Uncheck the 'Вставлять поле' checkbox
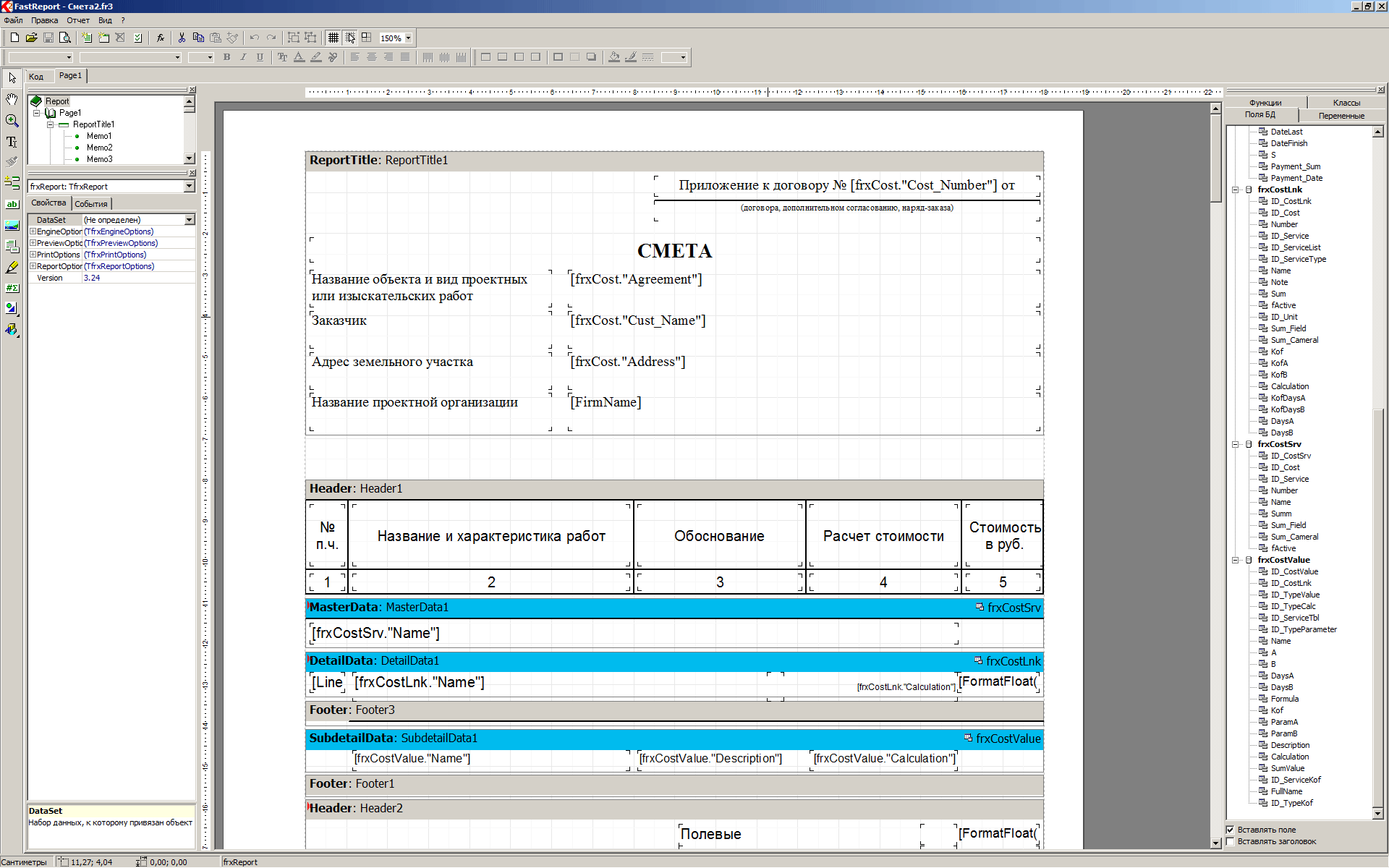 pos(1230,830)
